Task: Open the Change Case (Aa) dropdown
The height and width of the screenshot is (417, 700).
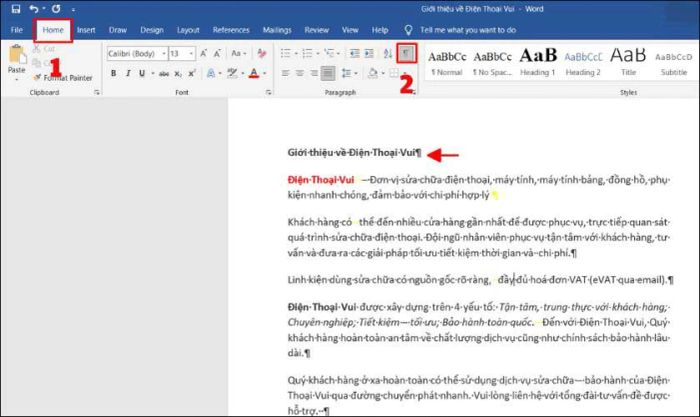Action: point(238,54)
